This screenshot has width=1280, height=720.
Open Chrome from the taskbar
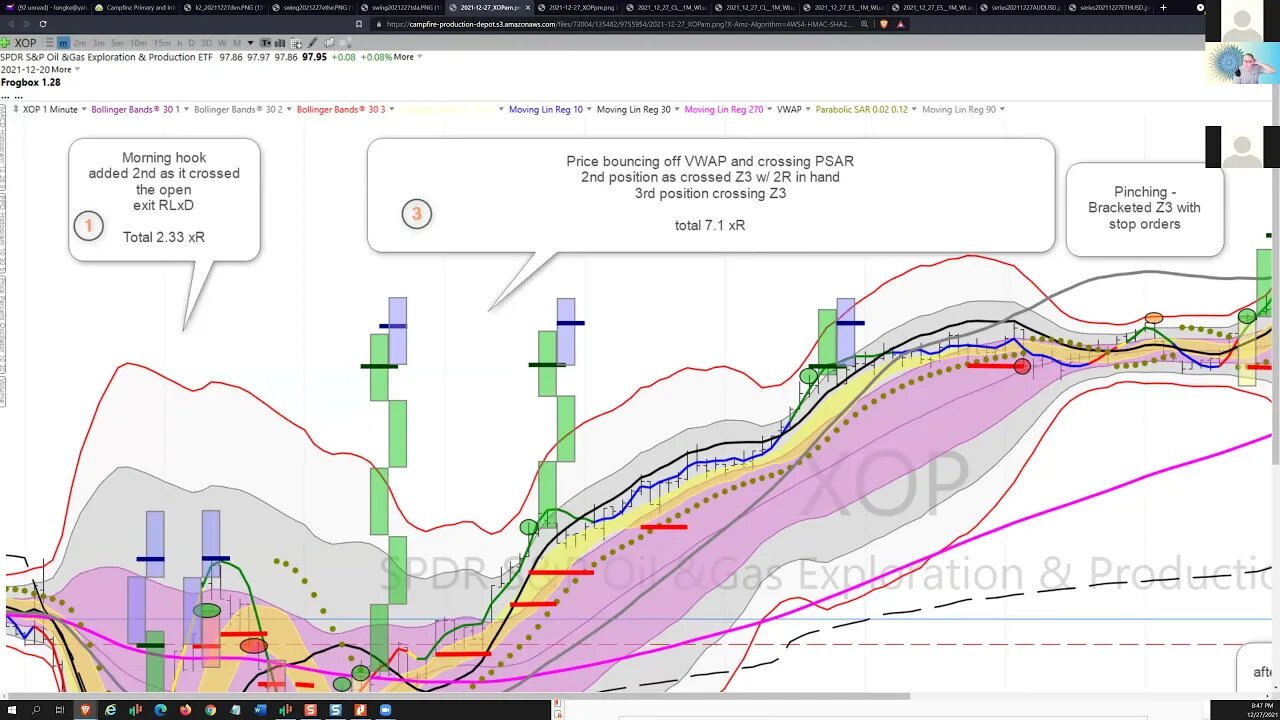coord(210,710)
